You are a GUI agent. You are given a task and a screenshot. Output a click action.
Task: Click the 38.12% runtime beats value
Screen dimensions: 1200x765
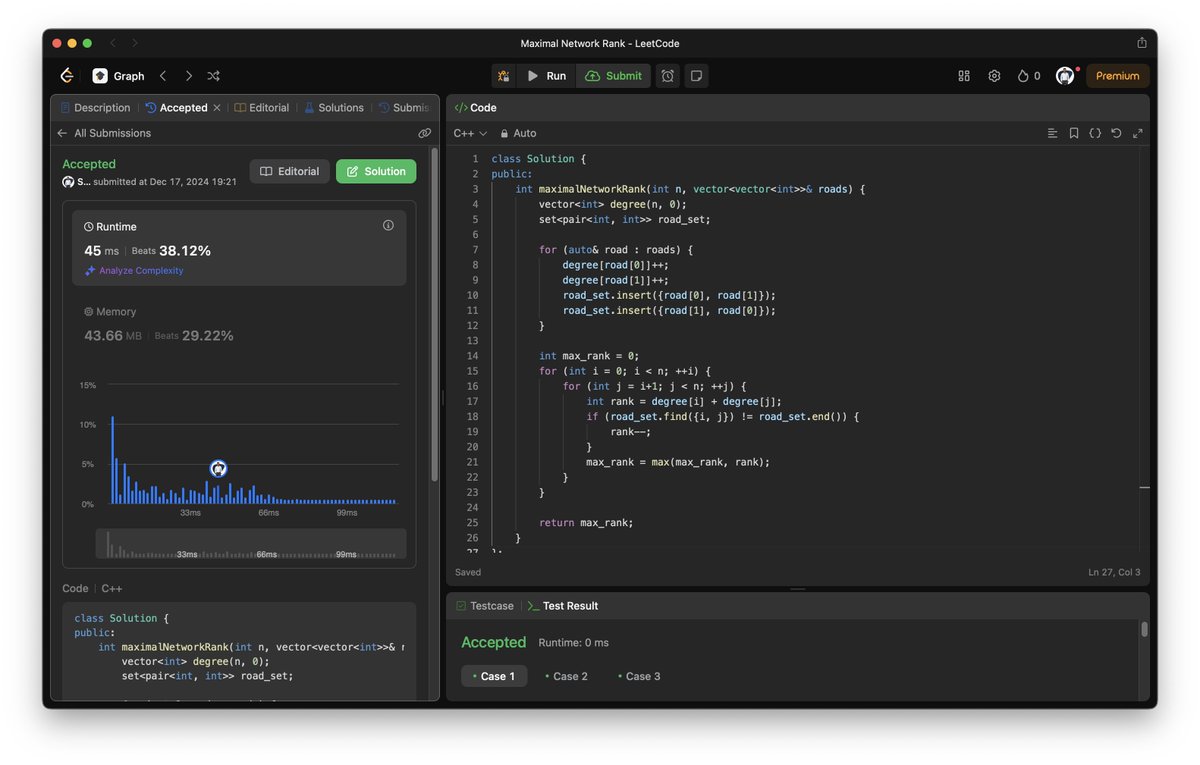point(185,251)
